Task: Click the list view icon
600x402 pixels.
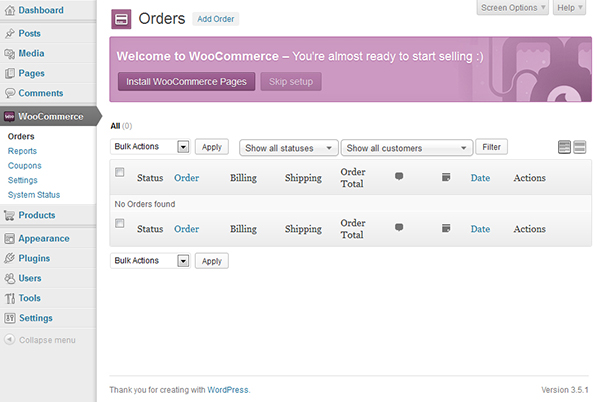Action: coord(564,147)
